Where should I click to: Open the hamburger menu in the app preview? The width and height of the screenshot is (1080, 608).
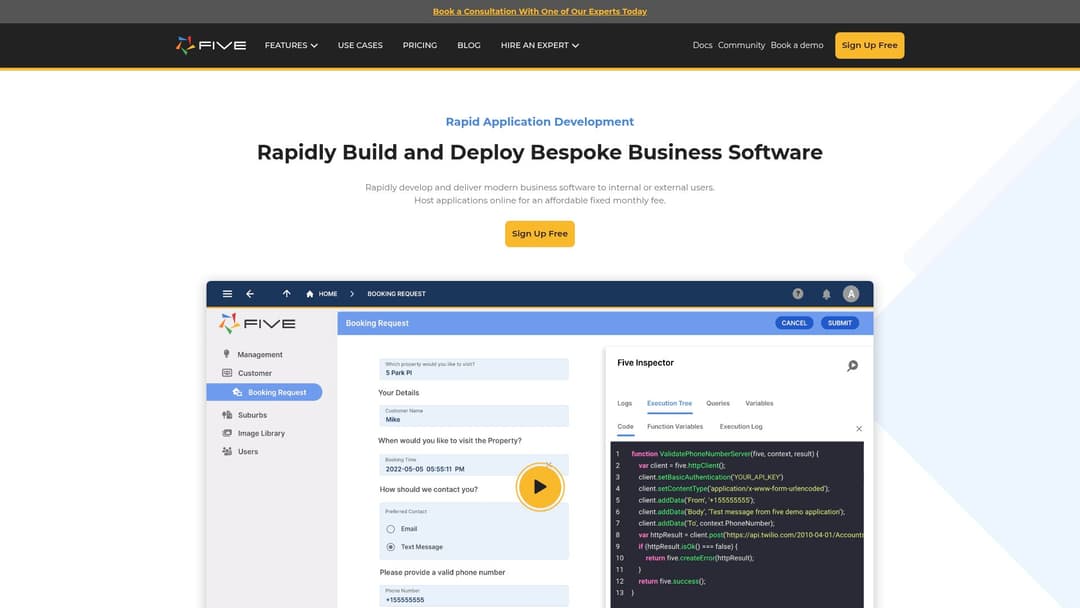(227, 293)
